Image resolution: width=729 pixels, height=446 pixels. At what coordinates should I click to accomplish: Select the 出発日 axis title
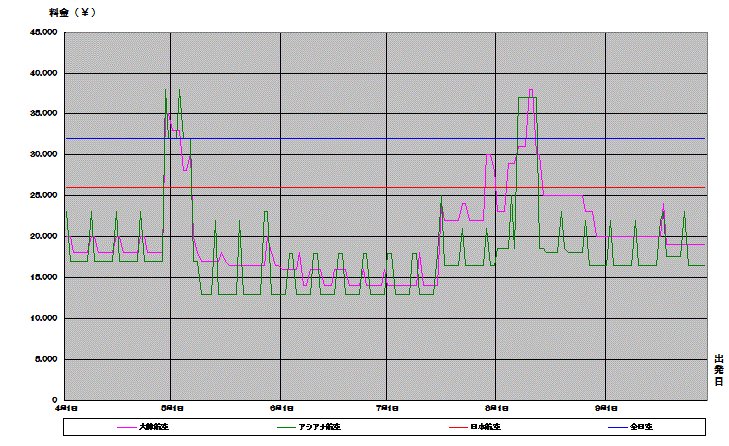click(718, 371)
